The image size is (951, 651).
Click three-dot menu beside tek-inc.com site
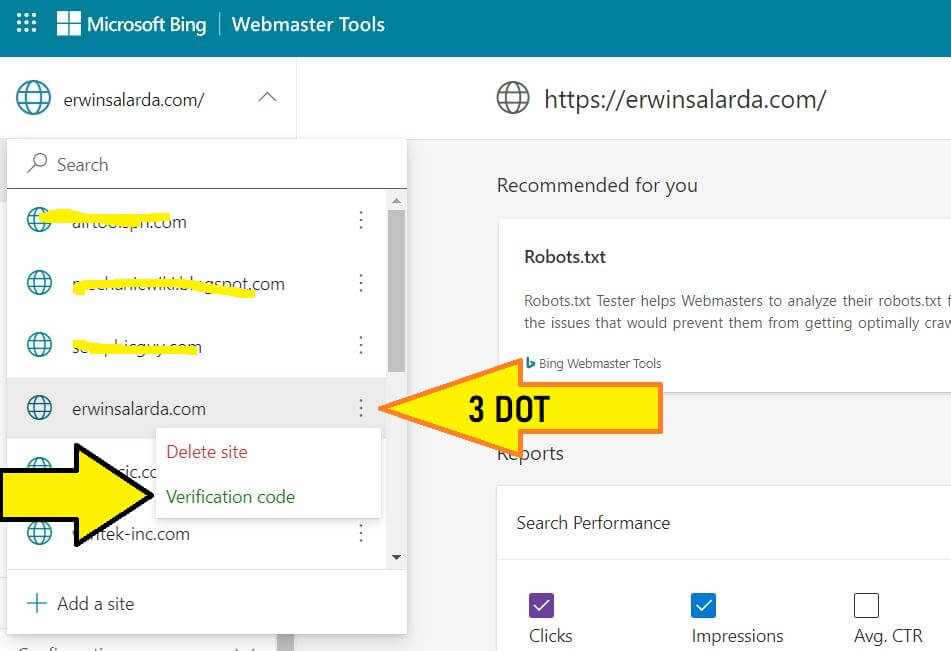(361, 534)
